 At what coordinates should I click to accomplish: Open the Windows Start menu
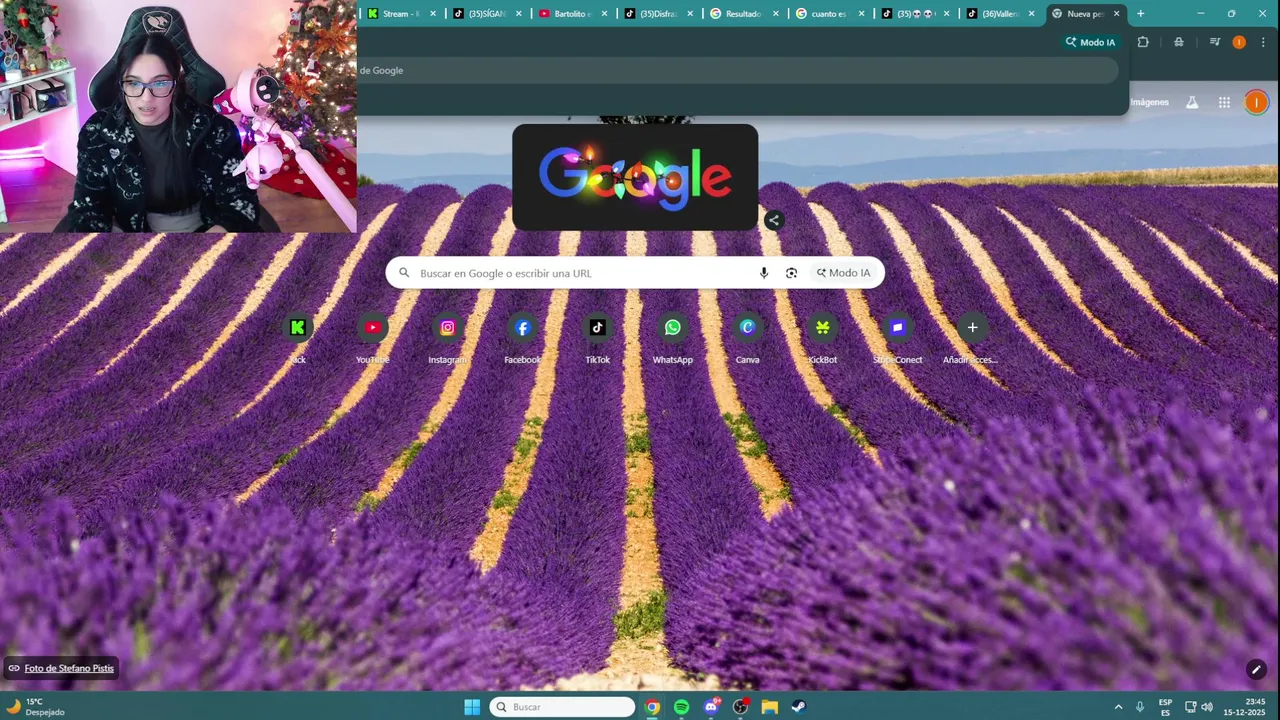point(472,707)
